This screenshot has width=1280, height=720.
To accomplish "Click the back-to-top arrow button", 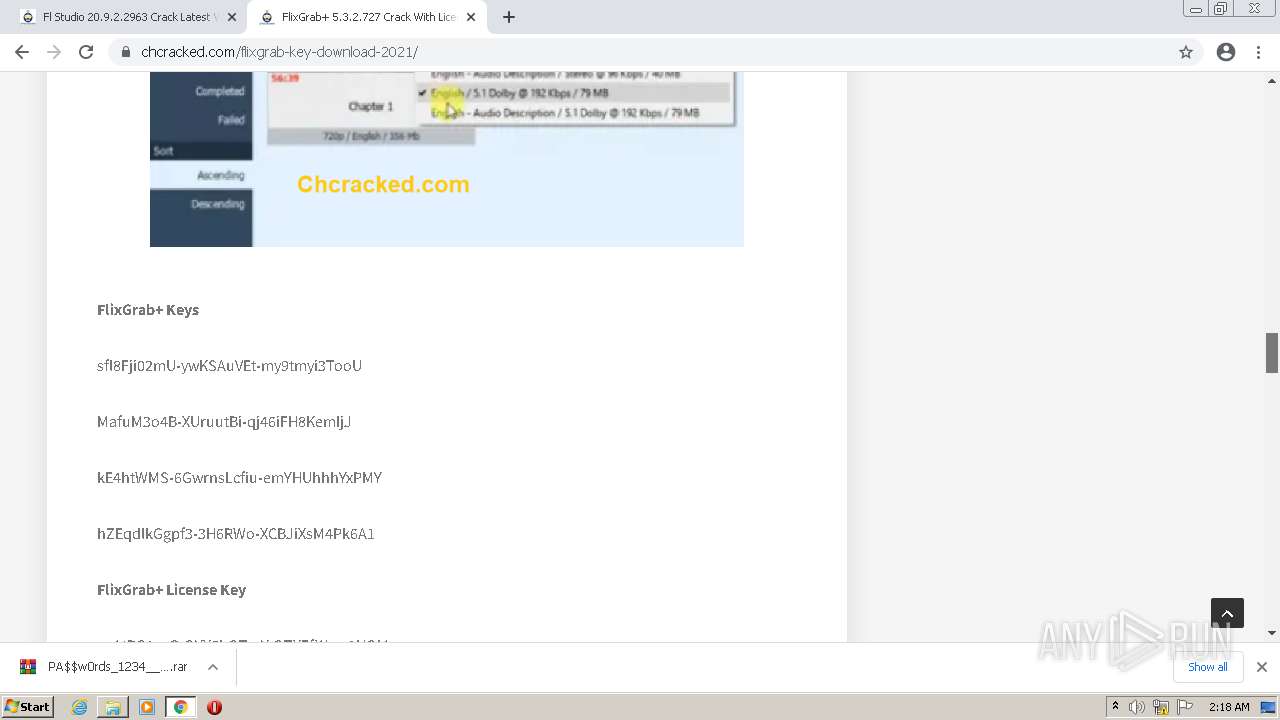I will click(1227, 613).
